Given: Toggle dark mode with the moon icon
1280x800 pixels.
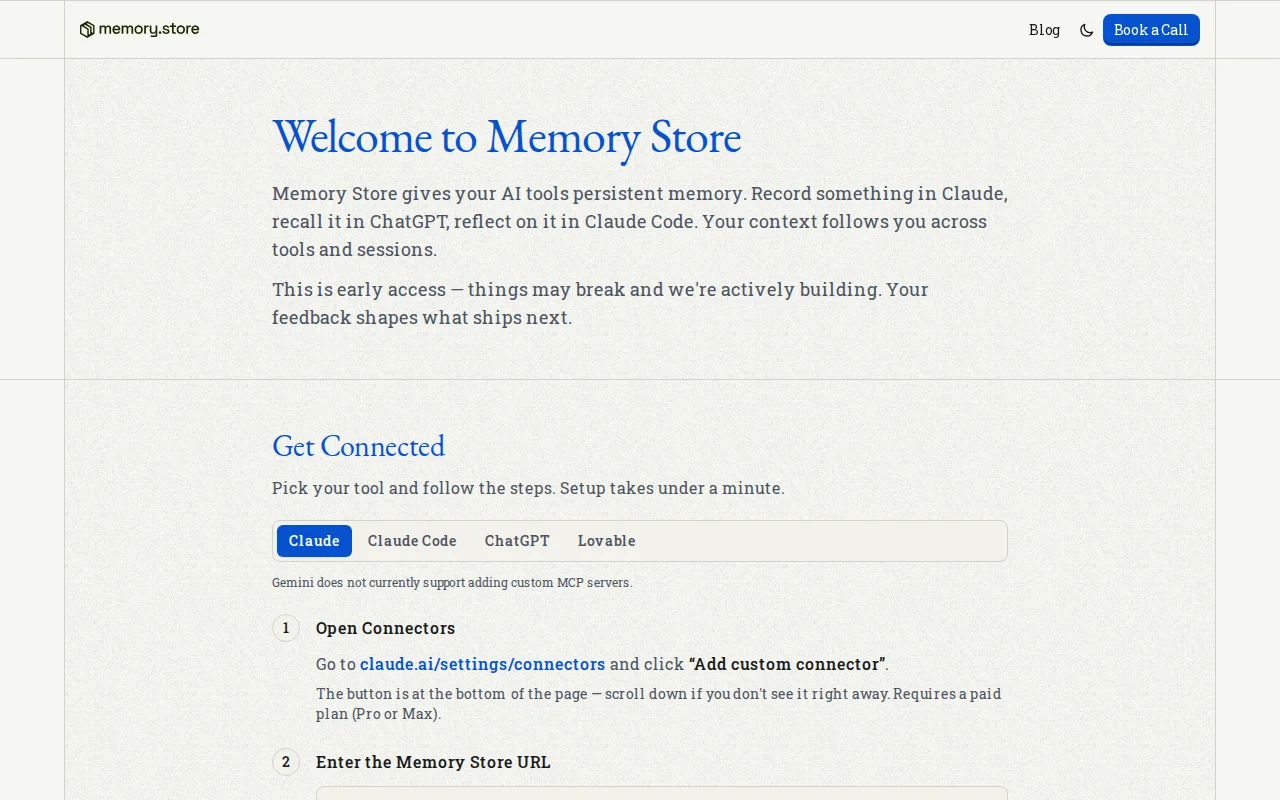Looking at the screenshot, I should [x=1086, y=30].
